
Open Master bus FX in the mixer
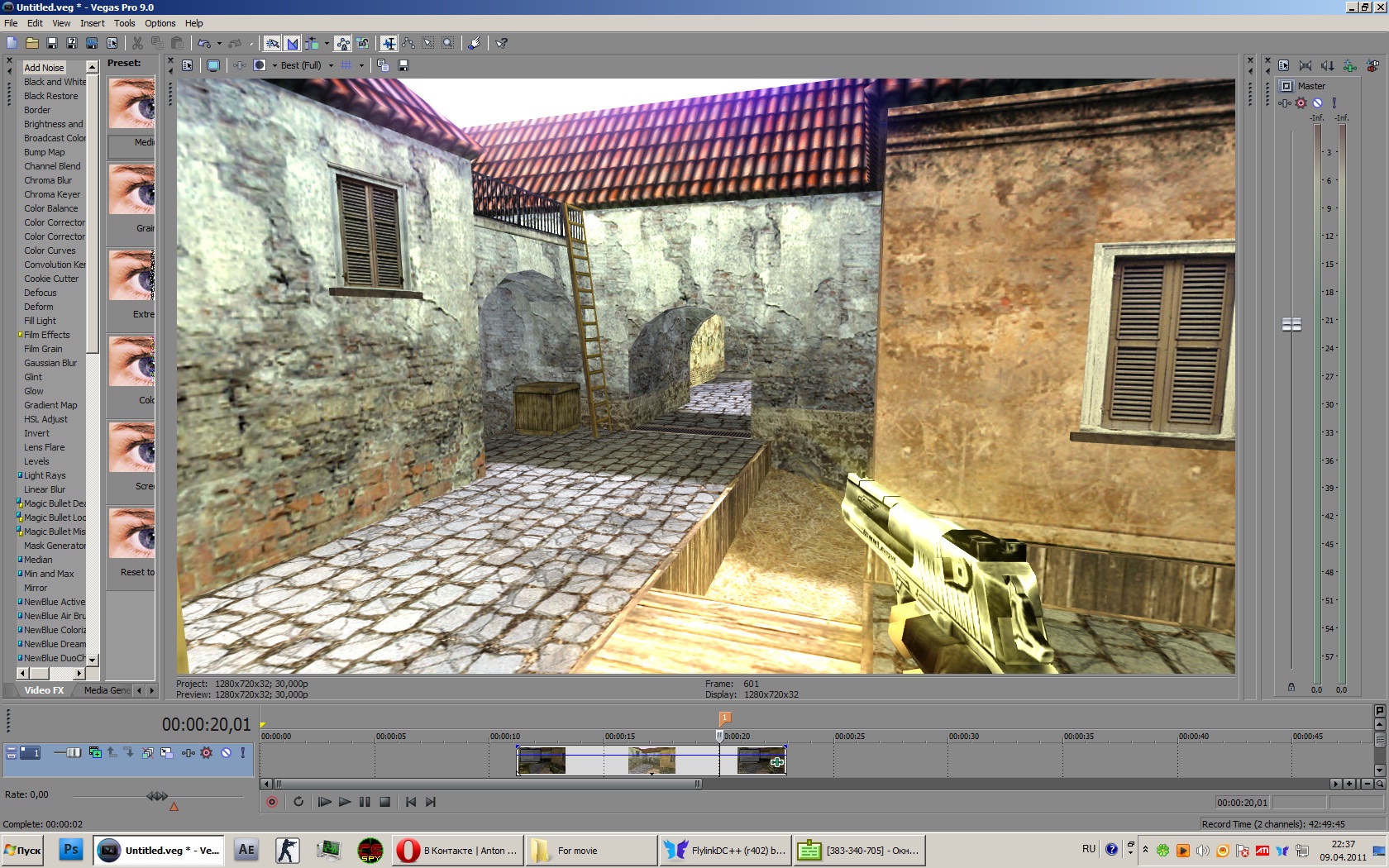(x=1284, y=103)
